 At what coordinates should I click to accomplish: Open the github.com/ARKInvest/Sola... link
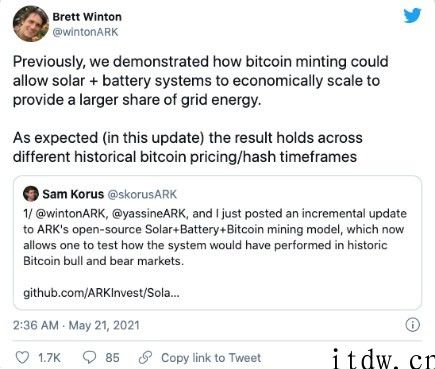101,293
